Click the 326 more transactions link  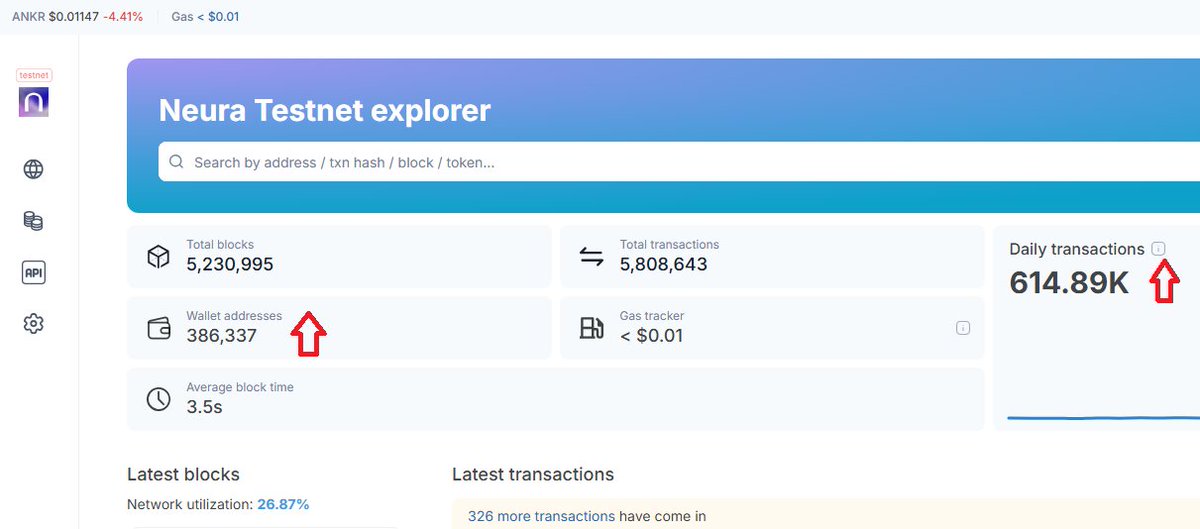coord(541,516)
